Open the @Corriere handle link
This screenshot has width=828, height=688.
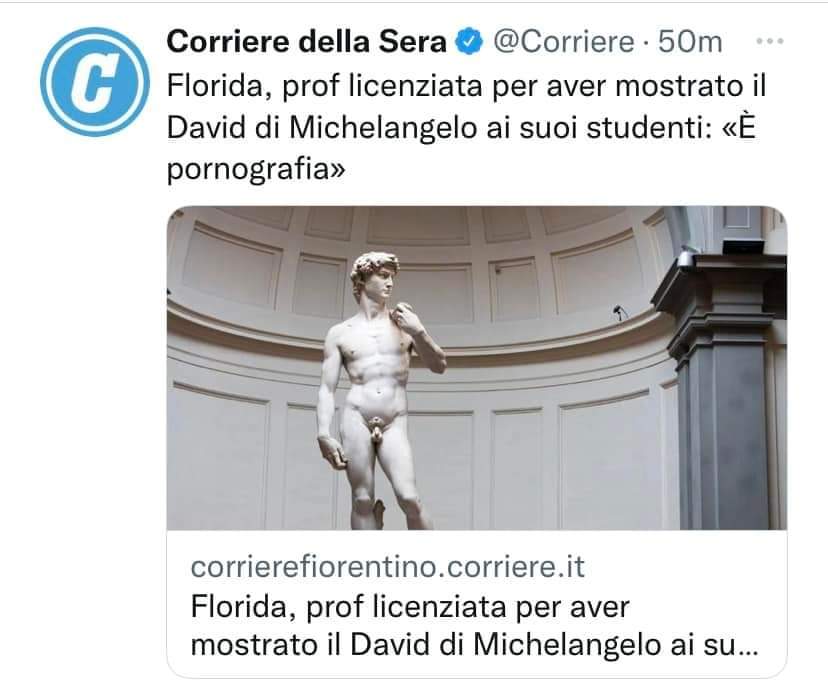(563, 42)
